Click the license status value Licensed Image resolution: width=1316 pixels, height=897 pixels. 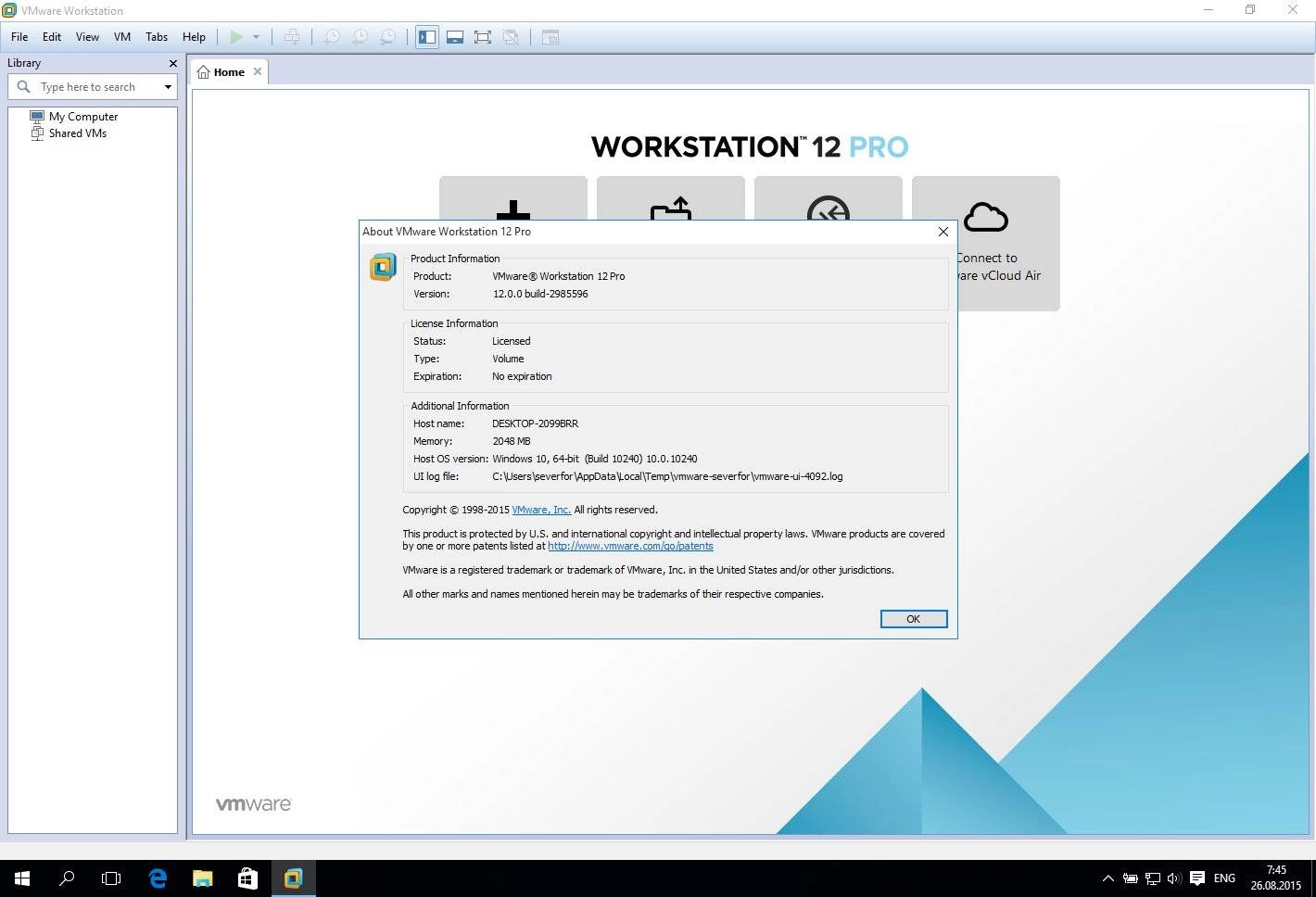coord(511,341)
